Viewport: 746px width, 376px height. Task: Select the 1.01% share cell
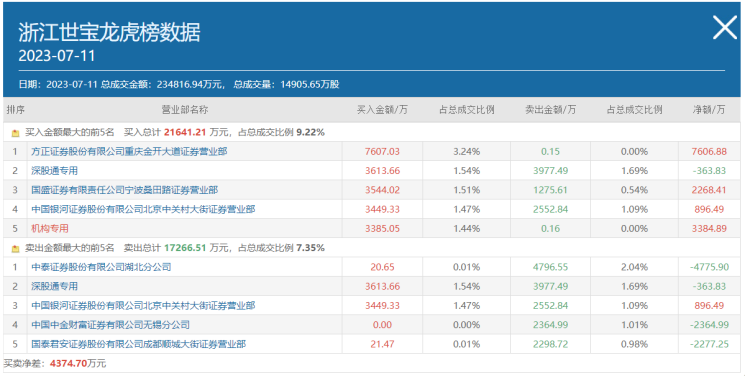pyautogui.click(x=634, y=325)
